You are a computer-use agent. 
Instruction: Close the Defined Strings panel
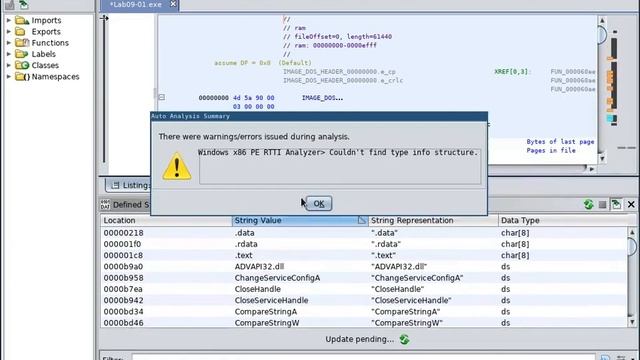point(631,204)
